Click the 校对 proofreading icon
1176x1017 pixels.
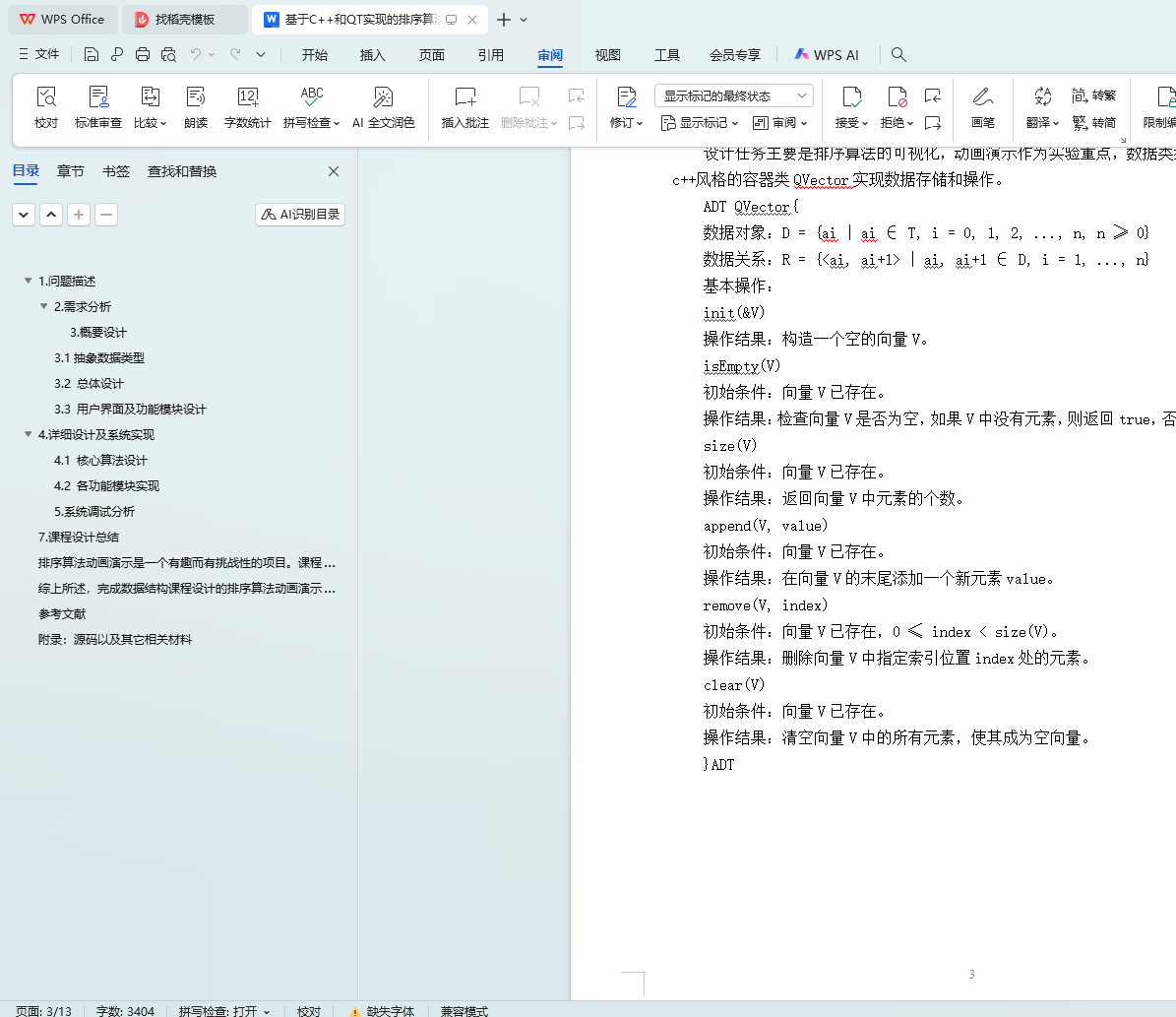tap(46, 96)
